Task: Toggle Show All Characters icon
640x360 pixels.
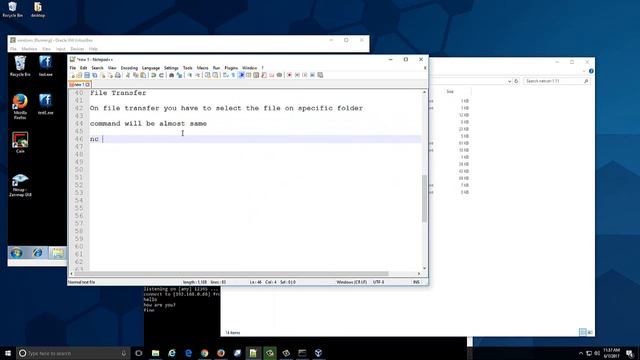Action: pos(233,75)
